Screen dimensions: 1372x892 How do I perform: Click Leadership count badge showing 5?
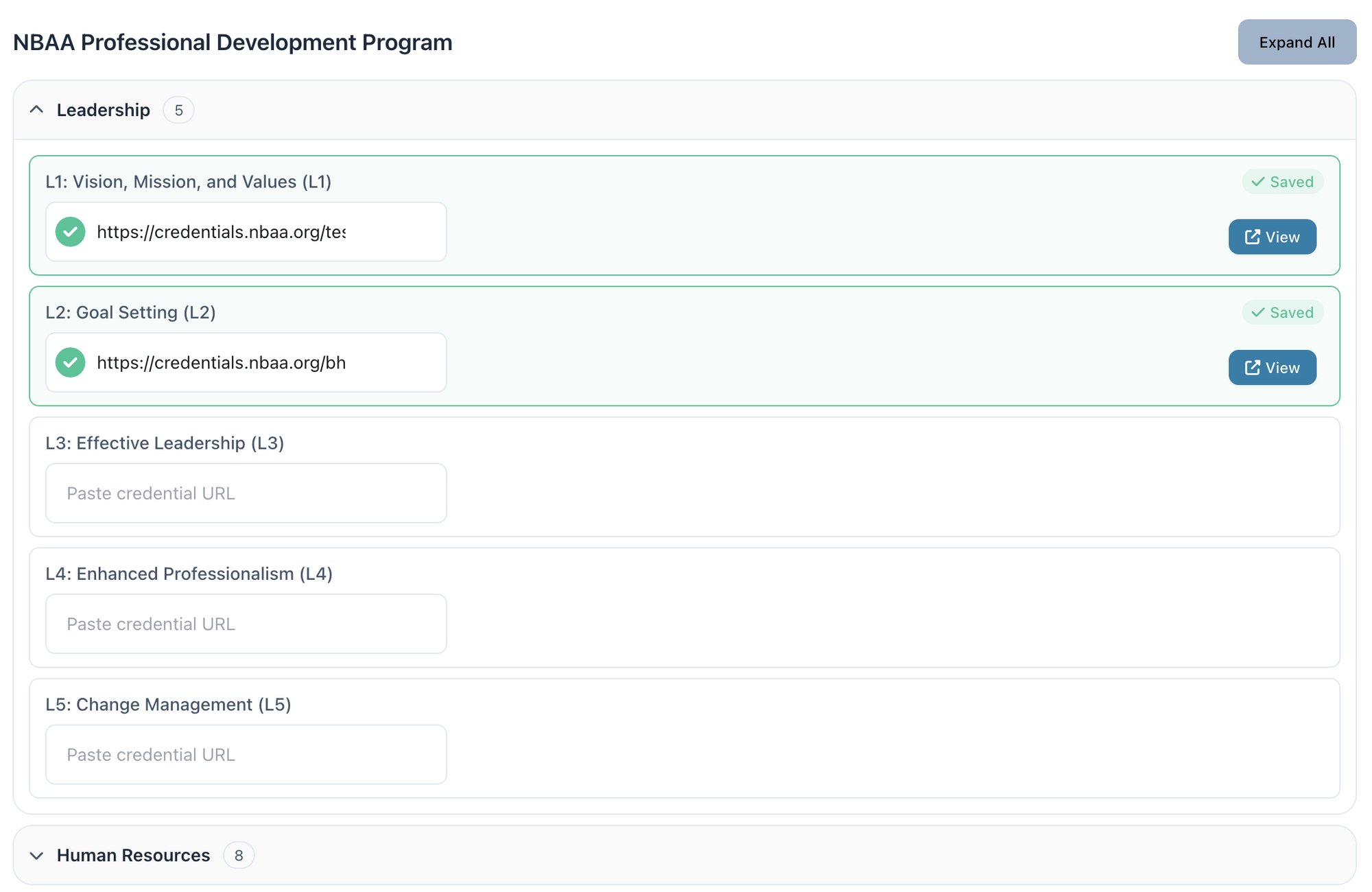(178, 110)
